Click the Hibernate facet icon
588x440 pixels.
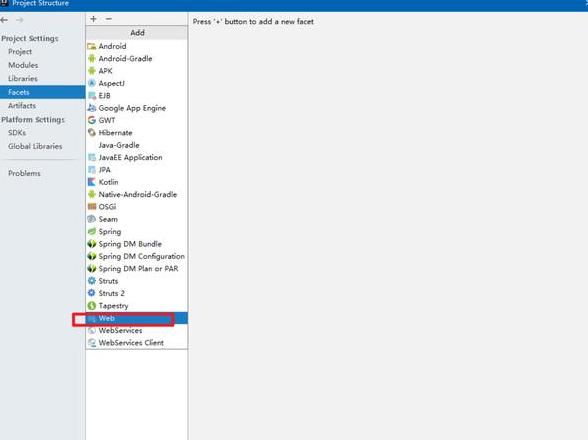(92, 132)
